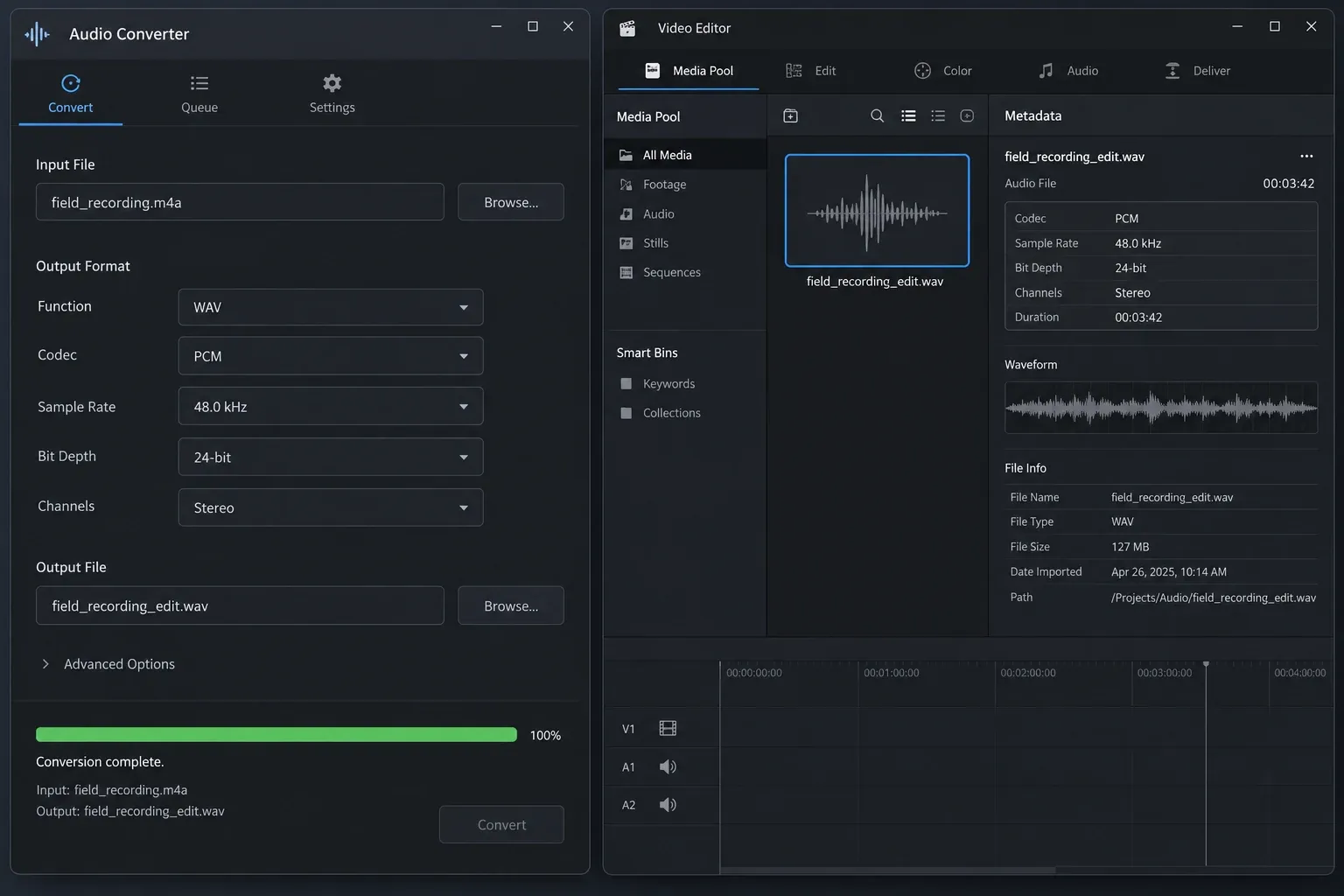Open the Audio tab in Video Editor's top bar

tap(1068, 71)
